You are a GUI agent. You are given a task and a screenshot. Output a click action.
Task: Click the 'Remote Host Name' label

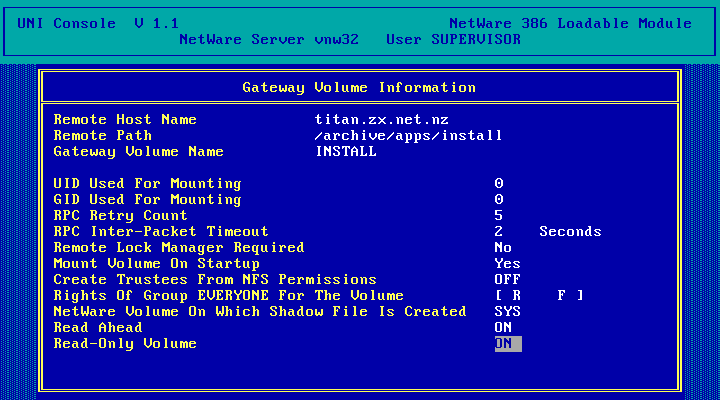coord(125,119)
